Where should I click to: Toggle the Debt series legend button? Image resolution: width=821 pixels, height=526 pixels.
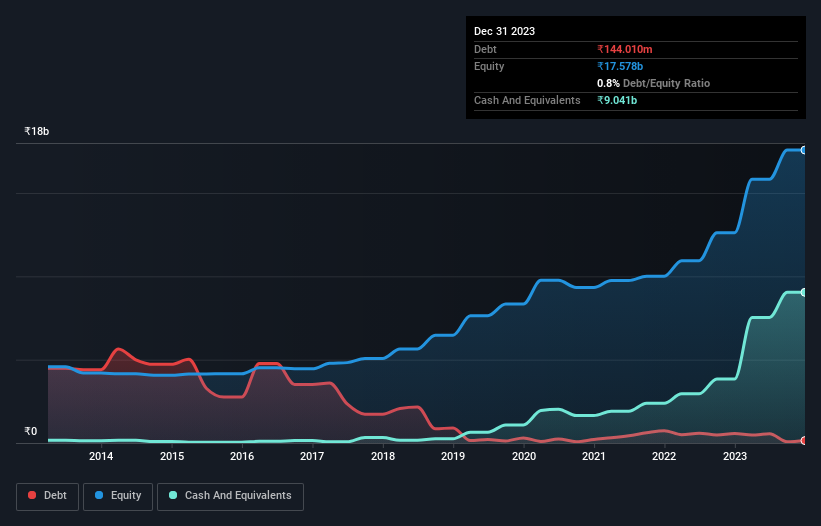pyautogui.click(x=48, y=496)
